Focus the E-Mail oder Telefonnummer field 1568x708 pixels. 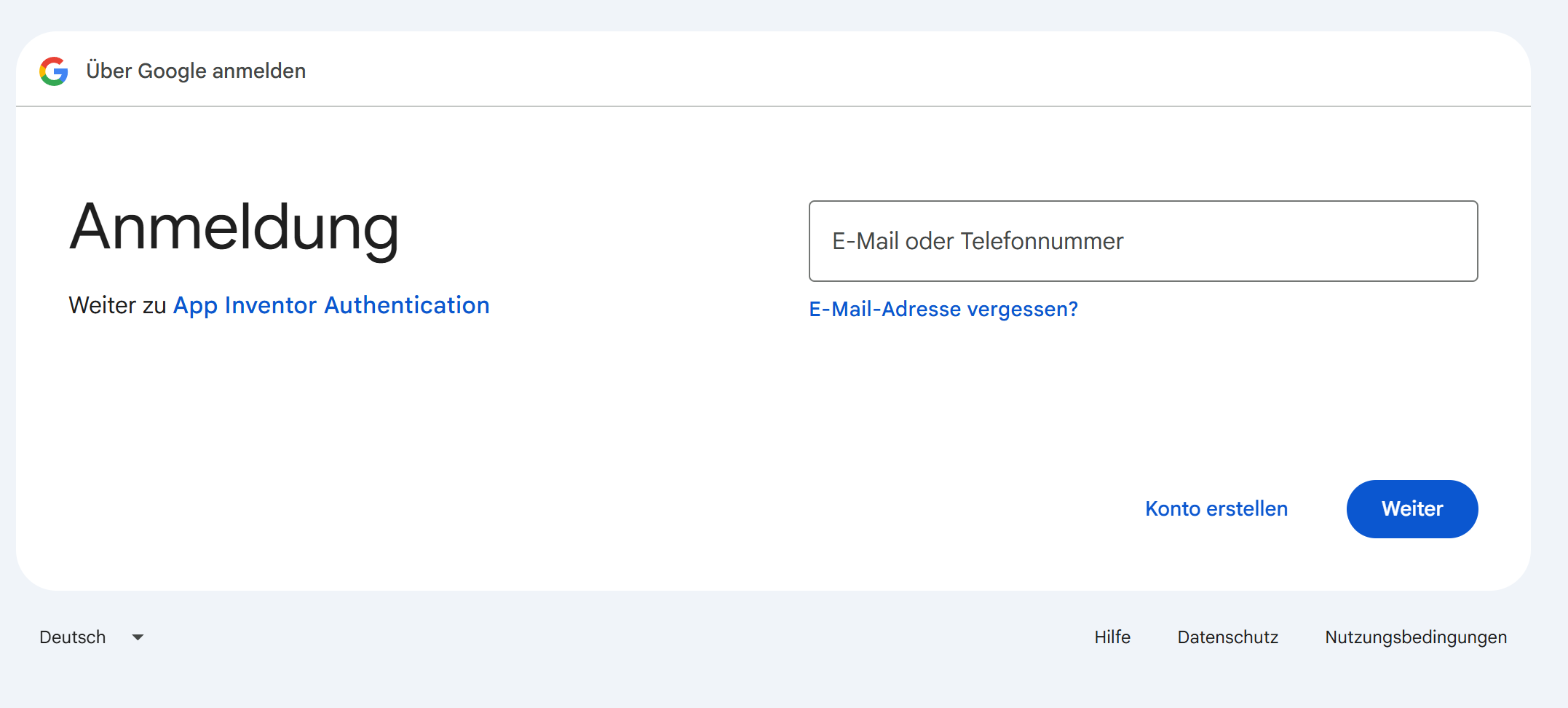[x=1143, y=241]
